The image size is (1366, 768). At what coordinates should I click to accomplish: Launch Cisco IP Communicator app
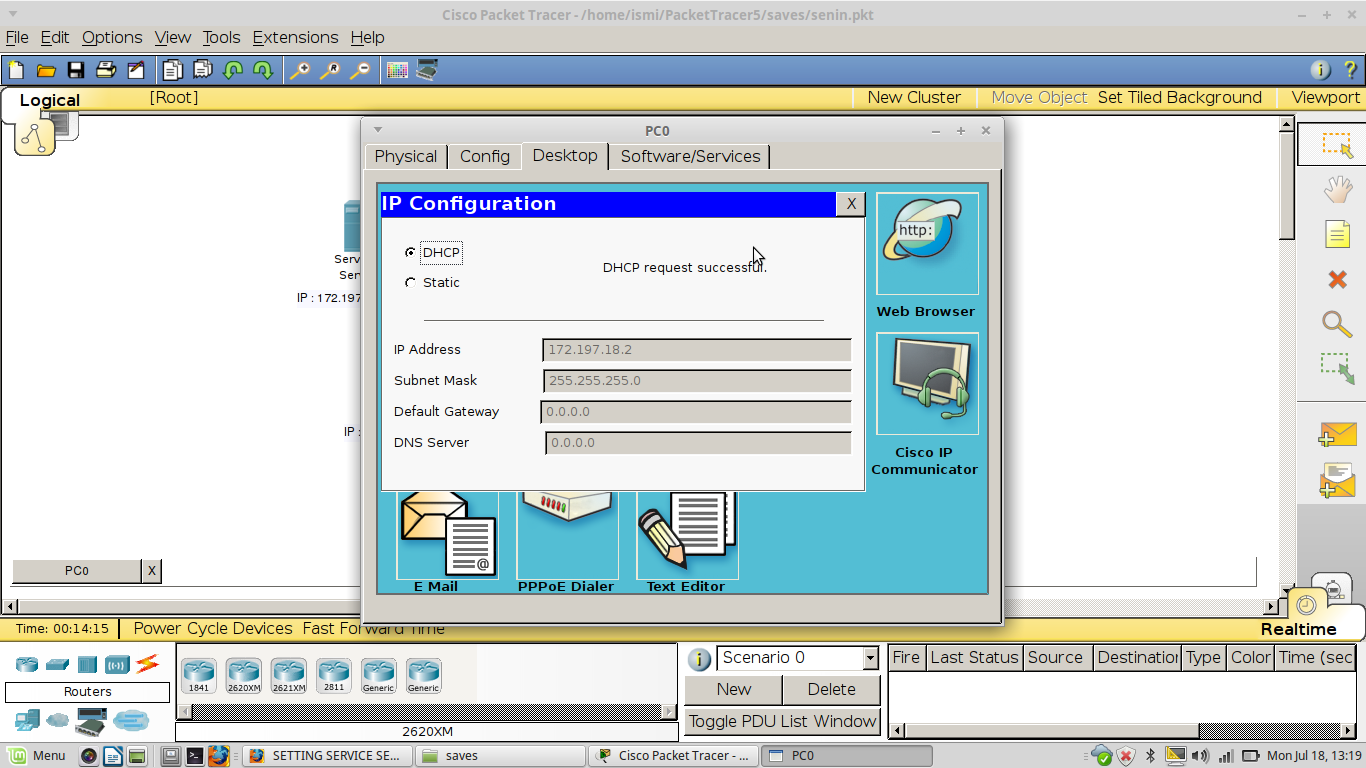927,383
